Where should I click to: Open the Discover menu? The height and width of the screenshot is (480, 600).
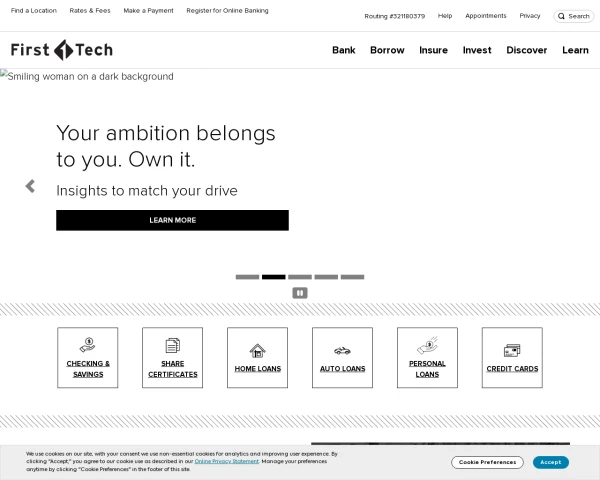[x=527, y=50]
